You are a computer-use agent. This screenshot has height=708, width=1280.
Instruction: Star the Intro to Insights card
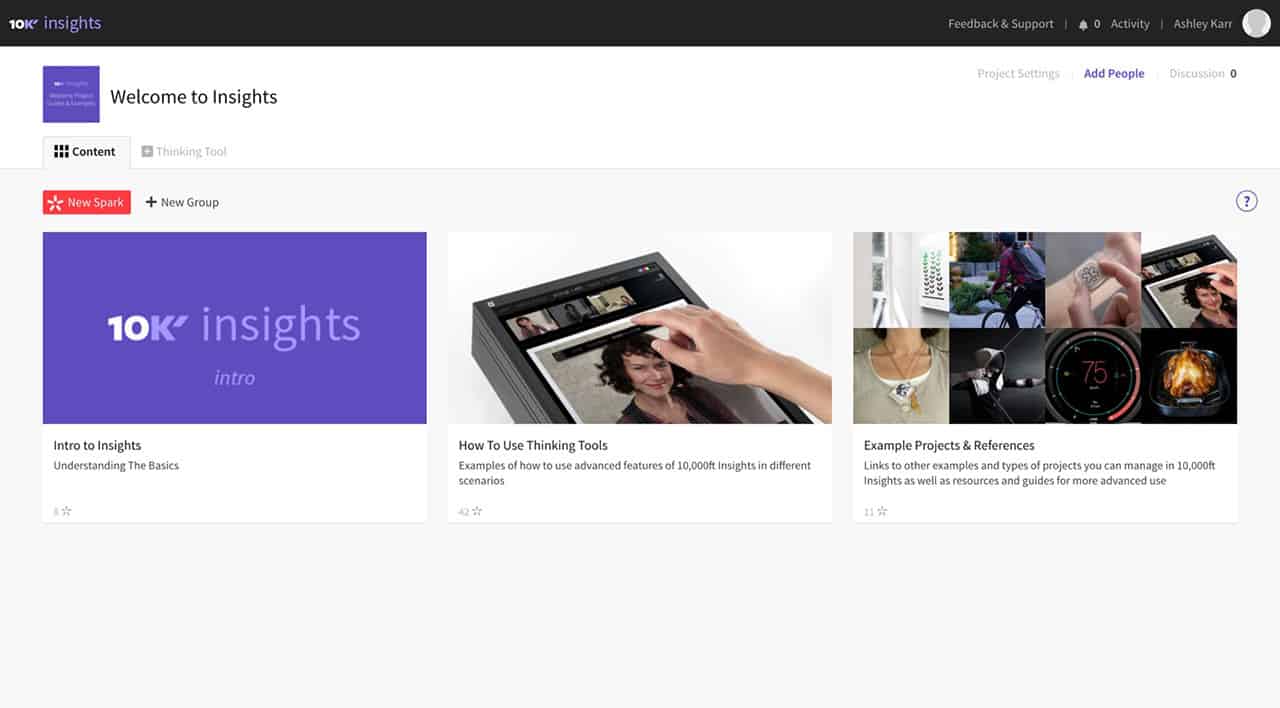(x=67, y=511)
